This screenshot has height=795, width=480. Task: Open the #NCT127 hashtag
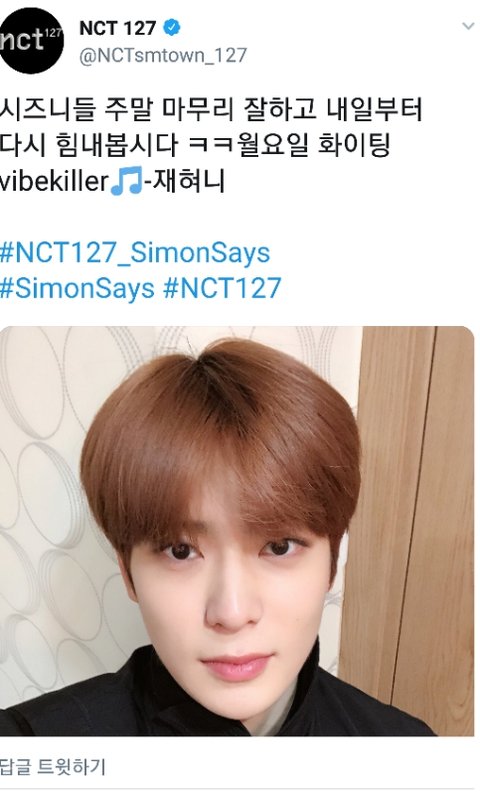point(222,288)
